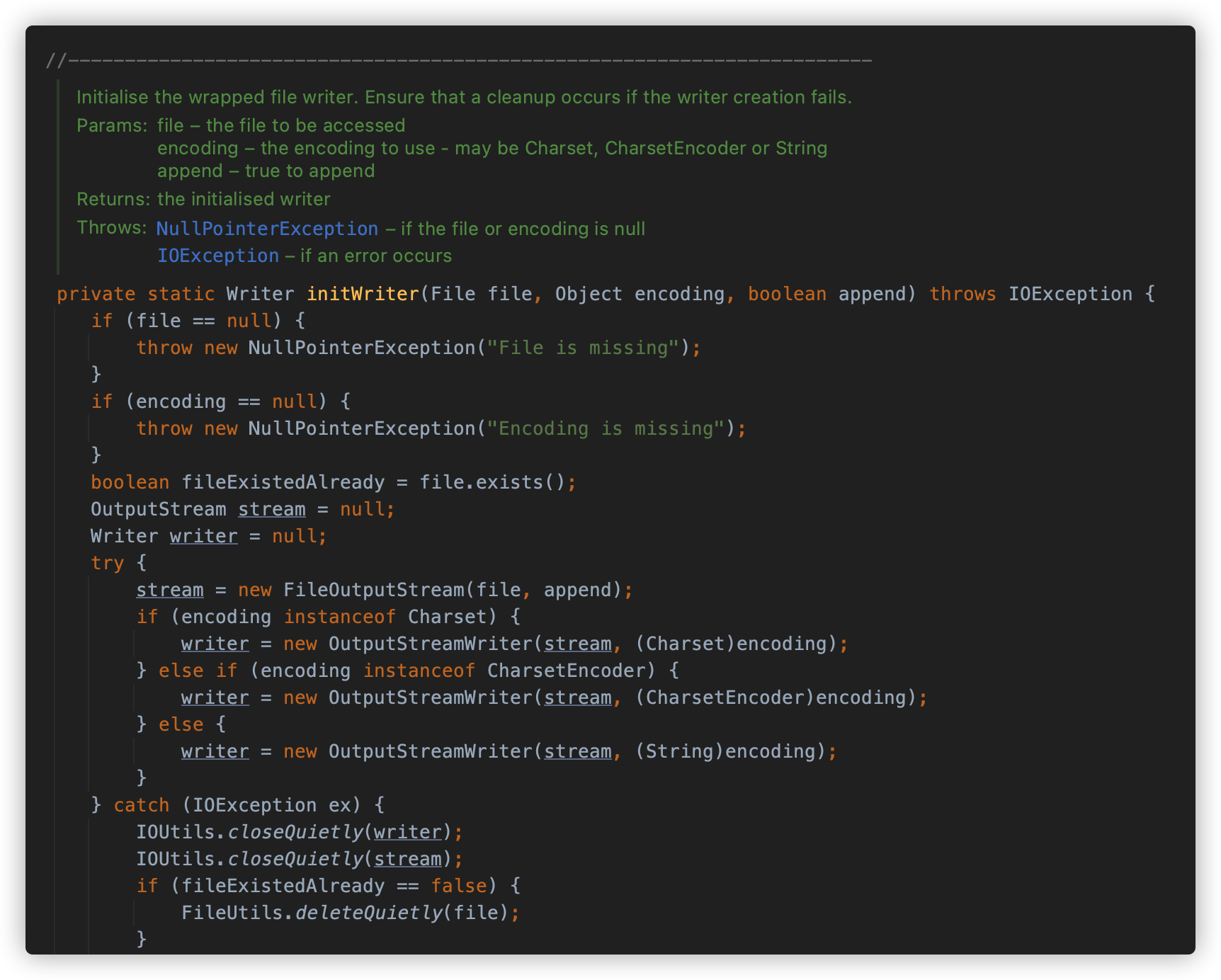Click the "File is missing" string literal
The width and height of the screenshot is (1221, 980).
pos(584,348)
